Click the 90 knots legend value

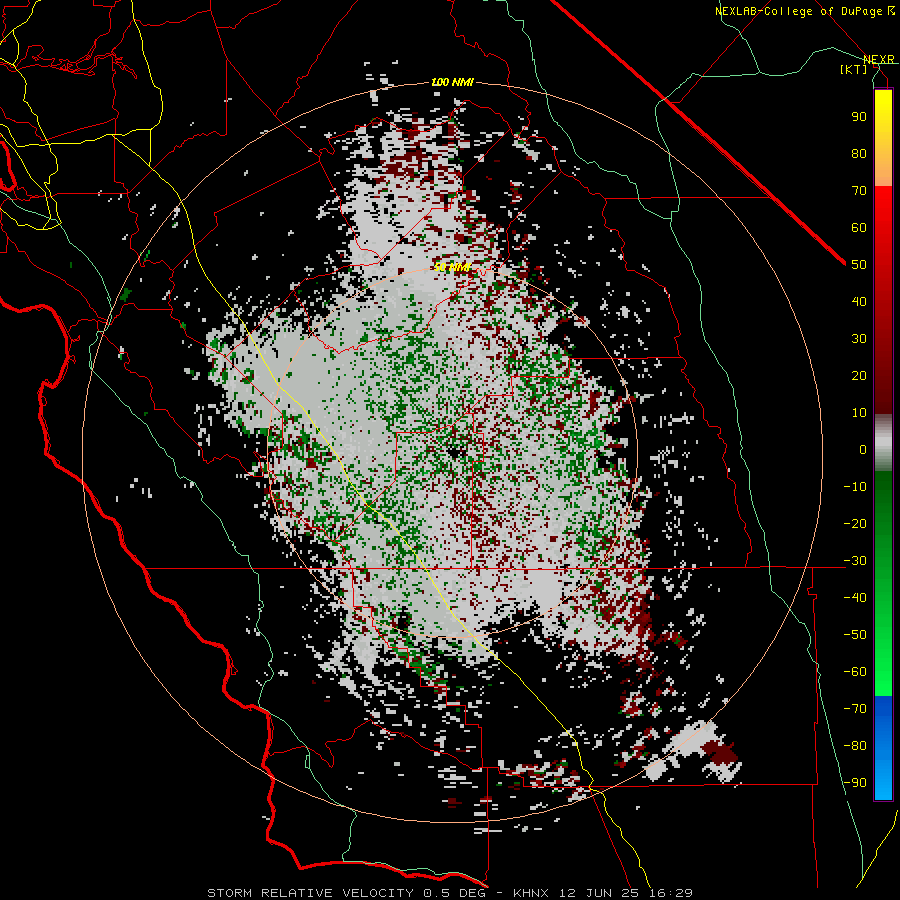pyautogui.click(x=859, y=117)
